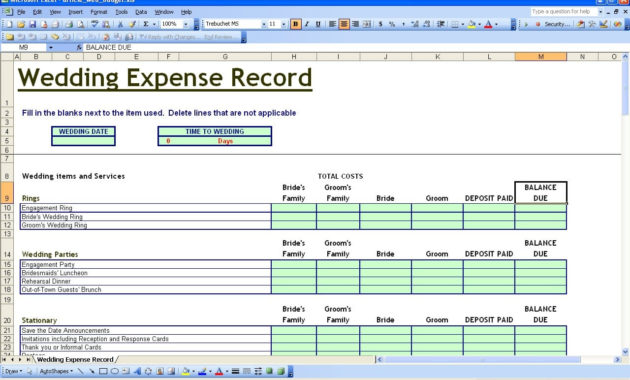
Task: Select the WEDDING DATE input cell
Action: coord(84,141)
